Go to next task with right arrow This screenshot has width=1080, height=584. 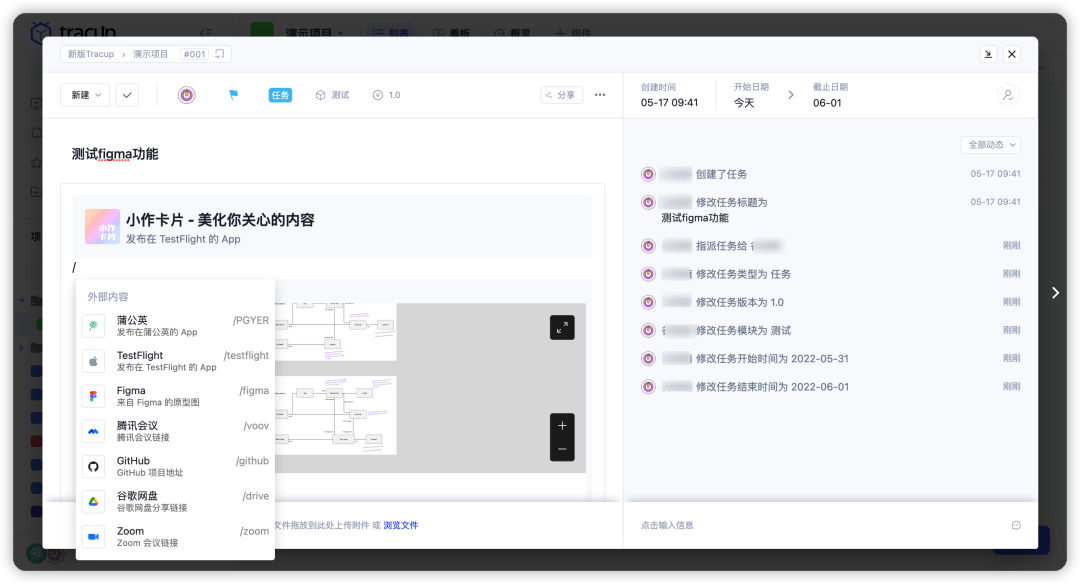tap(1055, 292)
